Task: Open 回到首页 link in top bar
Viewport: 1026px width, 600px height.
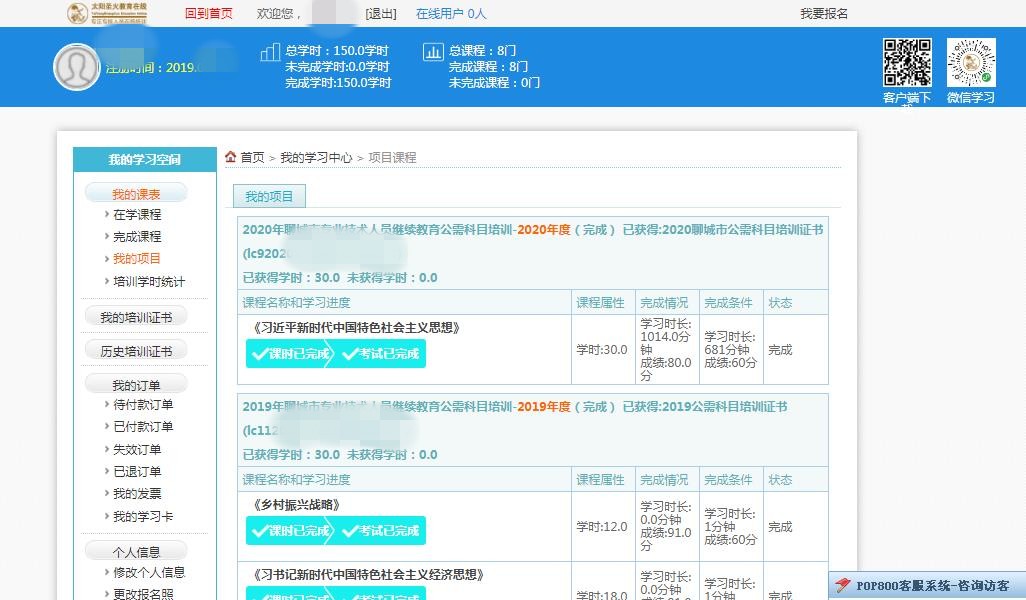Action: (x=208, y=13)
